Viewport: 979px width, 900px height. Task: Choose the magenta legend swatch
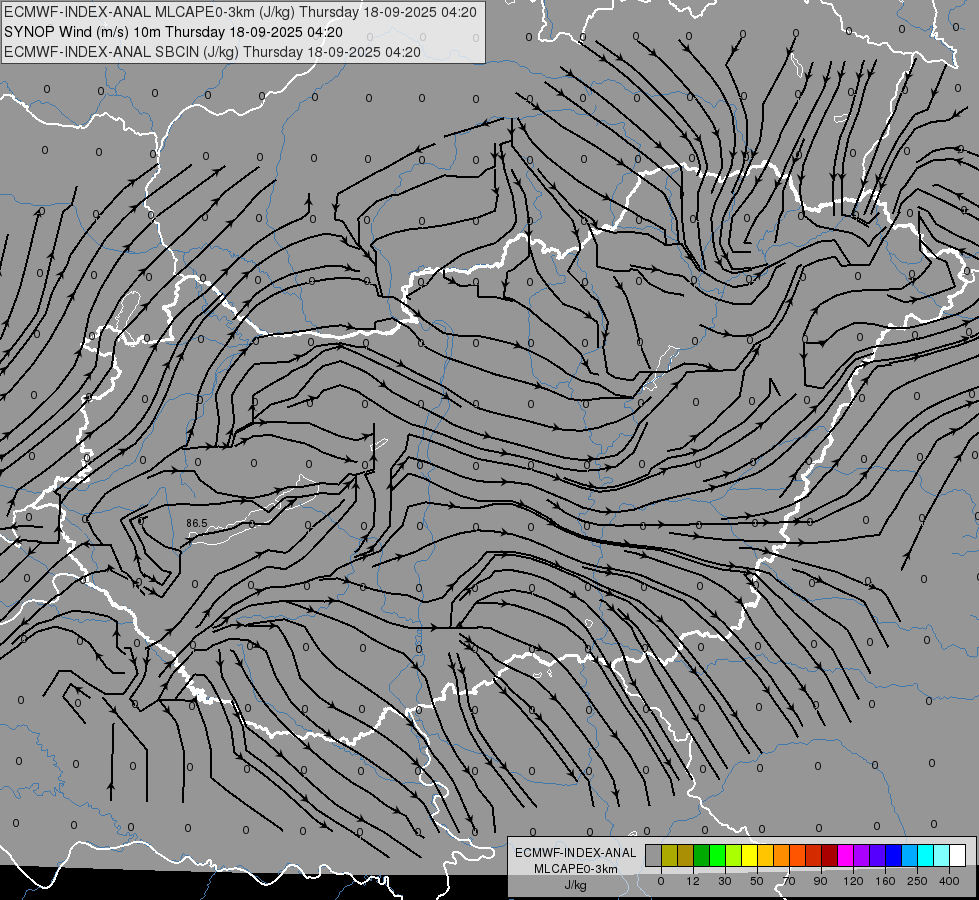point(845,855)
